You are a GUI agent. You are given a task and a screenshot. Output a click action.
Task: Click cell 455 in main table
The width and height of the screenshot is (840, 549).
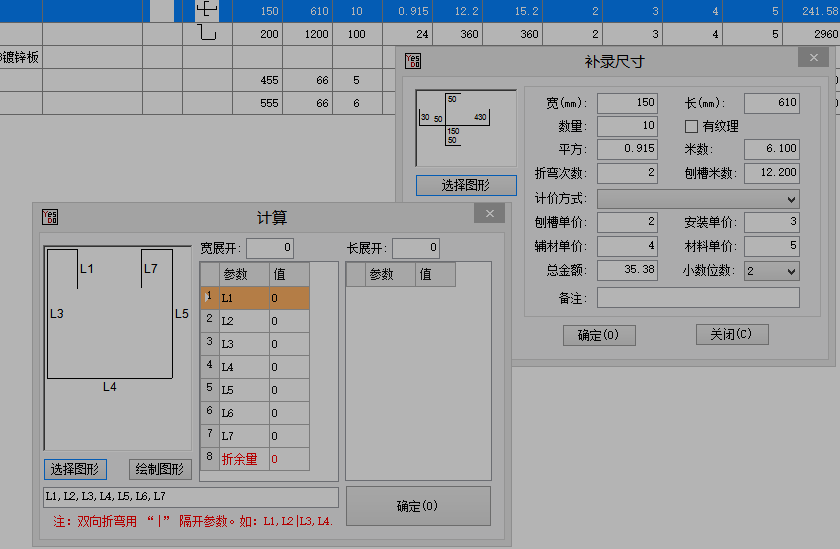coord(258,80)
